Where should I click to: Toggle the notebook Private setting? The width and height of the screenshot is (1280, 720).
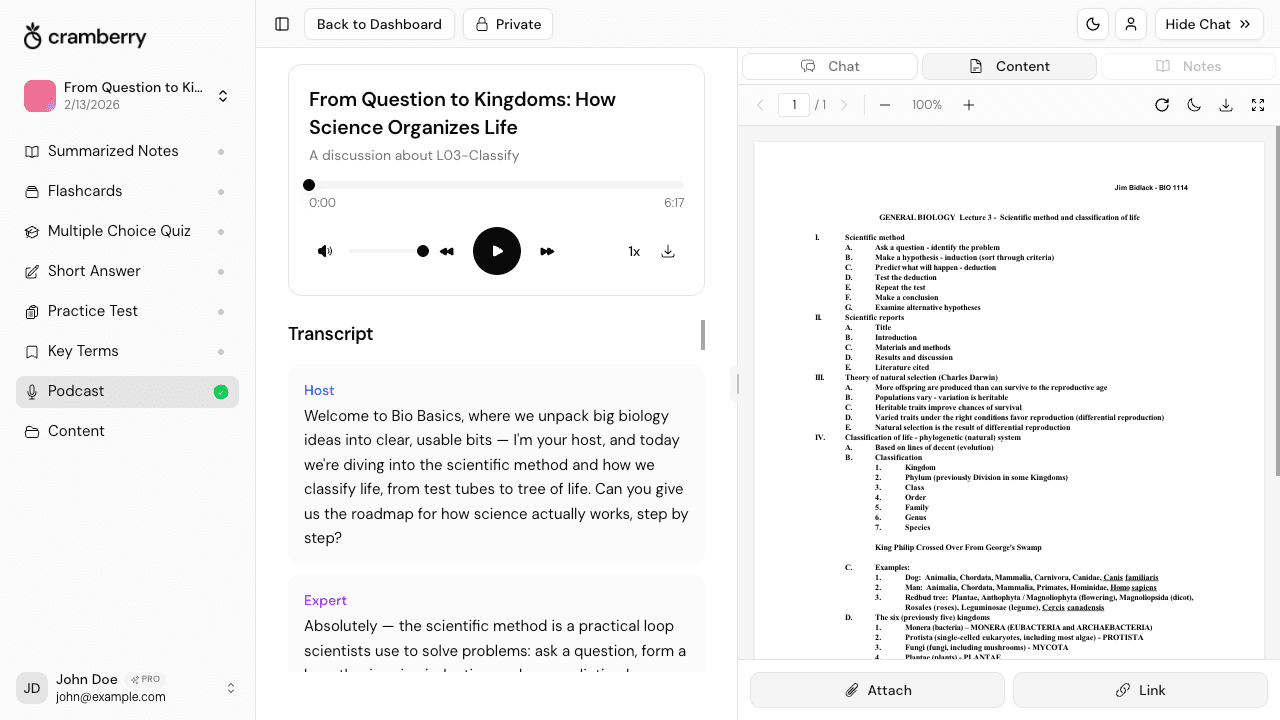tap(508, 24)
